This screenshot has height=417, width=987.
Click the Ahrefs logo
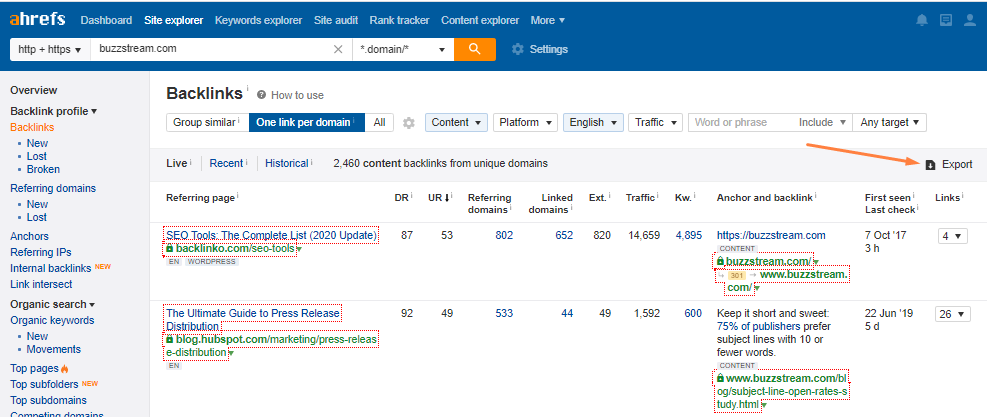click(37, 20)
